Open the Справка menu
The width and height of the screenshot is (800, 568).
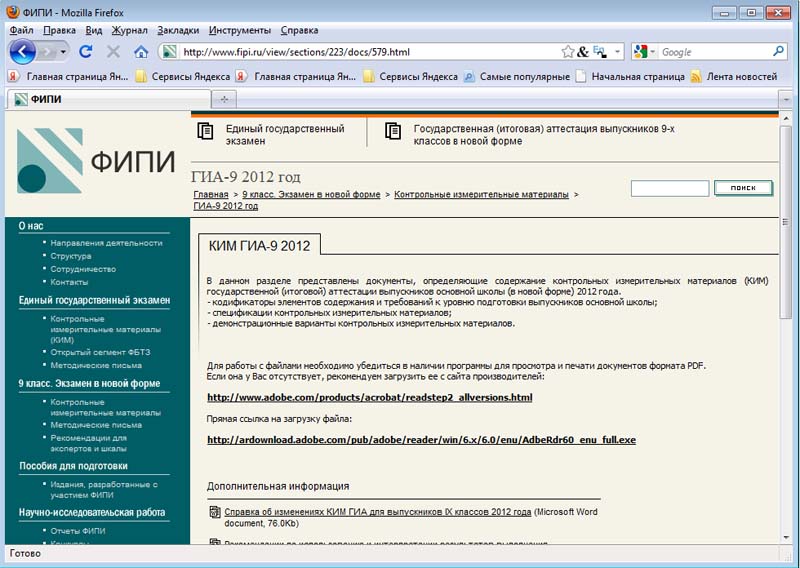point(299,30)
